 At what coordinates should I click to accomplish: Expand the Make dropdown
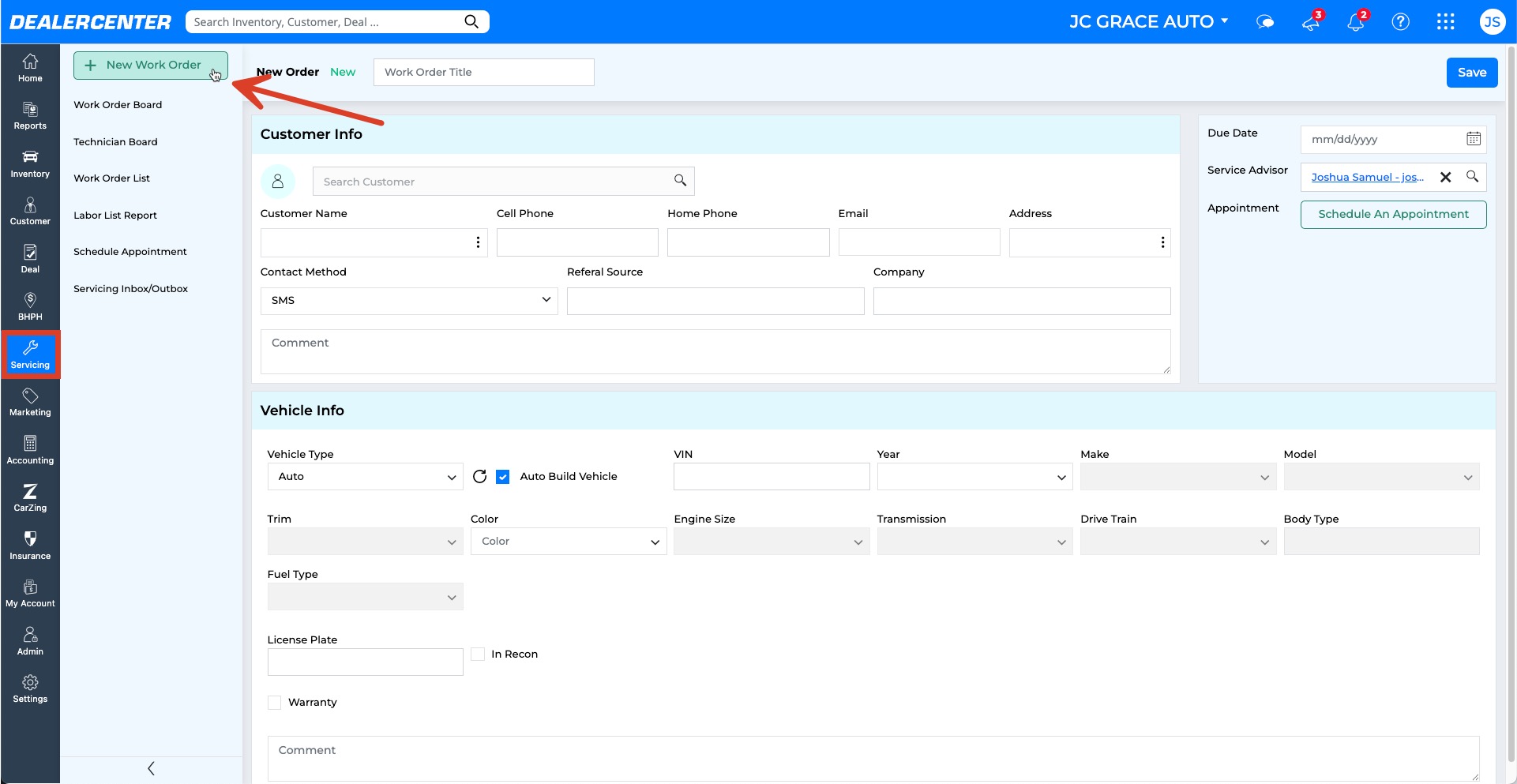point(1178,477)
